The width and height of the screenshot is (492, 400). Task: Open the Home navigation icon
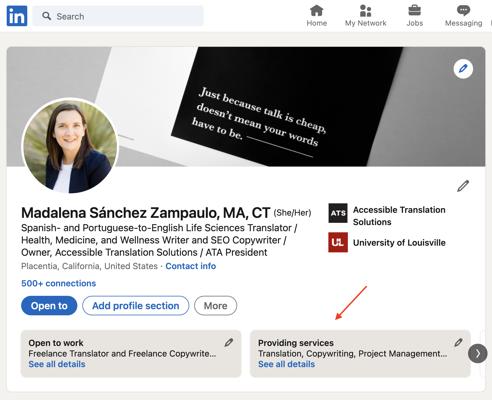(316, 11)
